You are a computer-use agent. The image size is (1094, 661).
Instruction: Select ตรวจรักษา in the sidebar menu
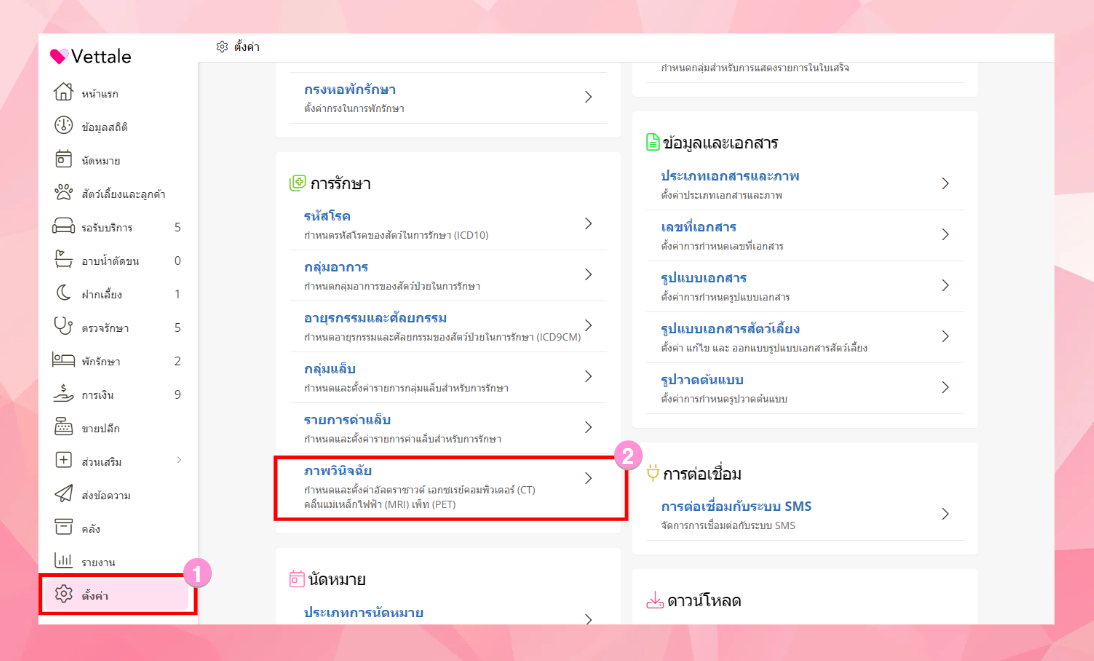[105, 328]
